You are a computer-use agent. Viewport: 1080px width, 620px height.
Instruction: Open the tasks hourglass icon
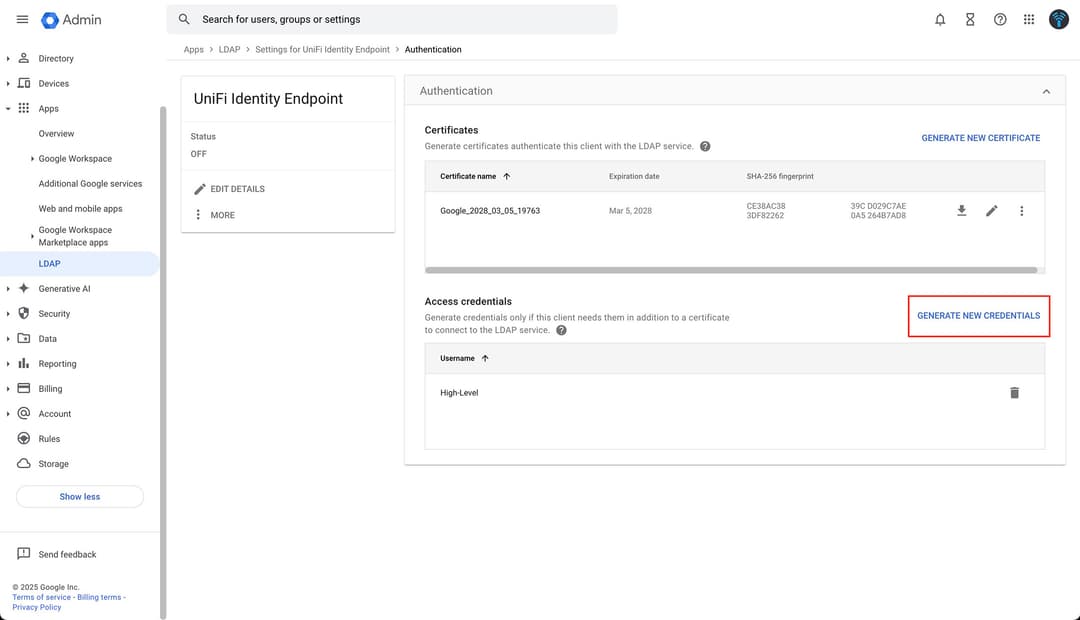tap(970, 20)
